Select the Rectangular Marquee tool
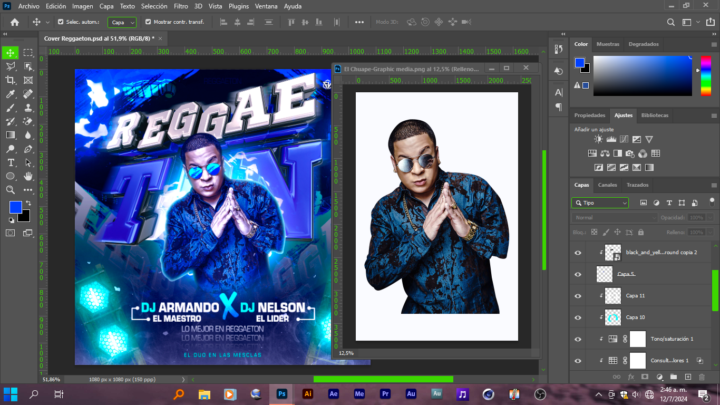The image size is (720, 405). click(28, 53)
